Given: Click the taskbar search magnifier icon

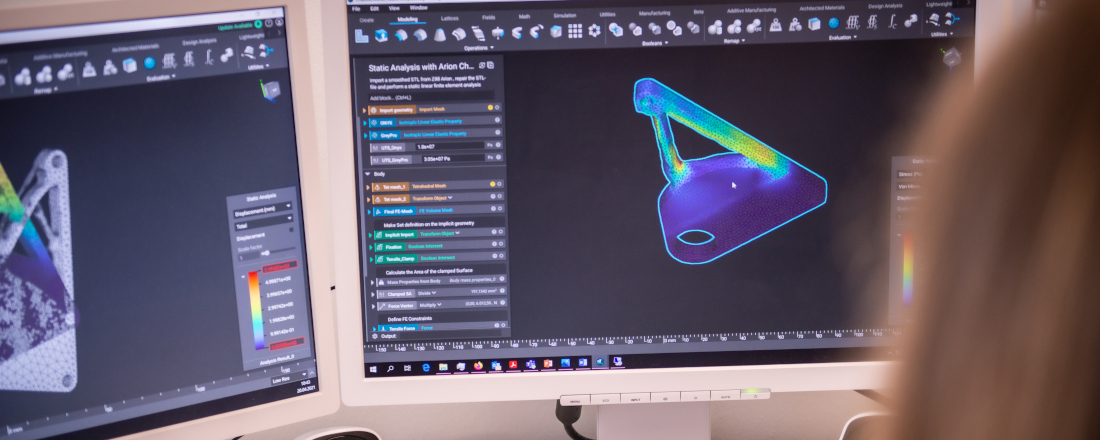Looking at the screenshot, I should tap(391, 368).
